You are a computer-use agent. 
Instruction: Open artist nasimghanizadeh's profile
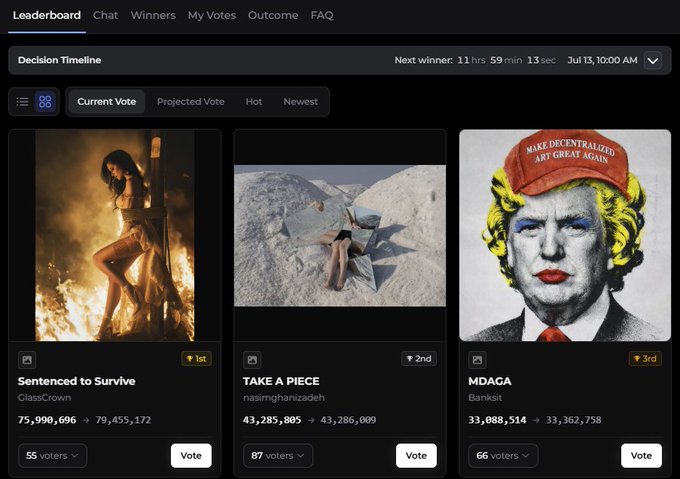tap(284, 398)
